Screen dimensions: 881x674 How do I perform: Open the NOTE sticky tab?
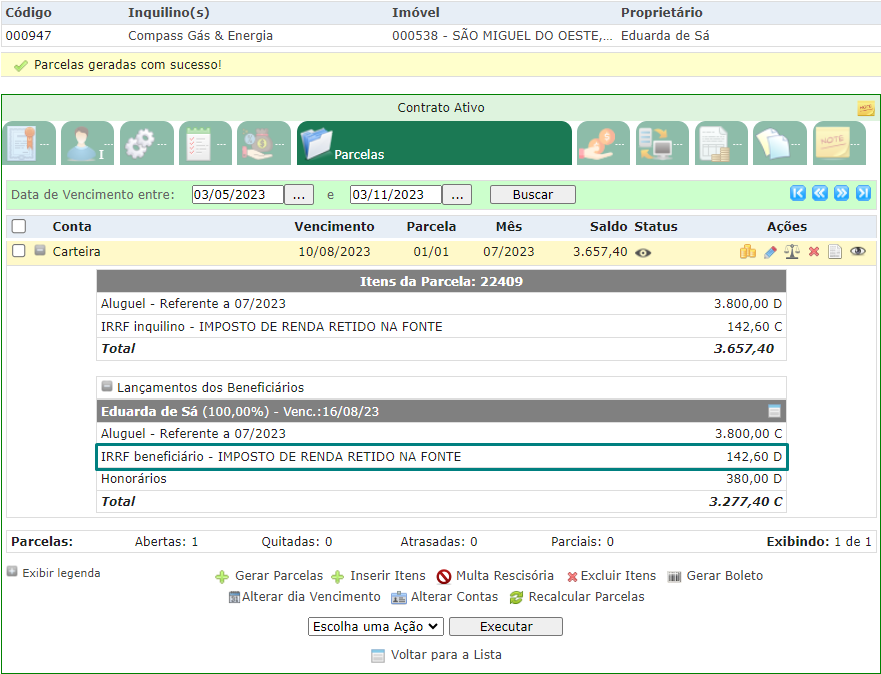tap(839, 143)
